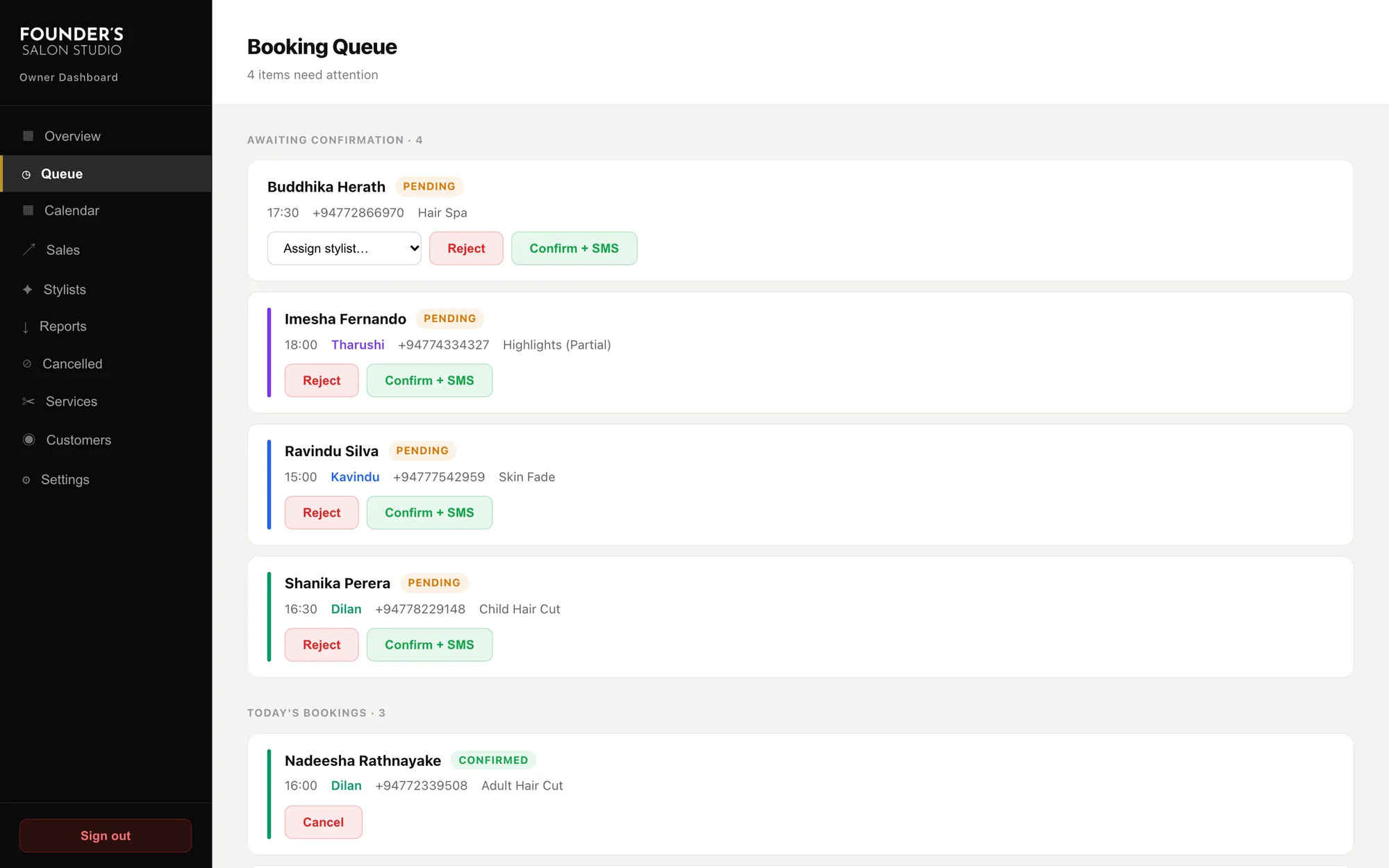Open the Sales section
The height and width of the screenshot is (868, 1389).
click(x=106, y=250)
